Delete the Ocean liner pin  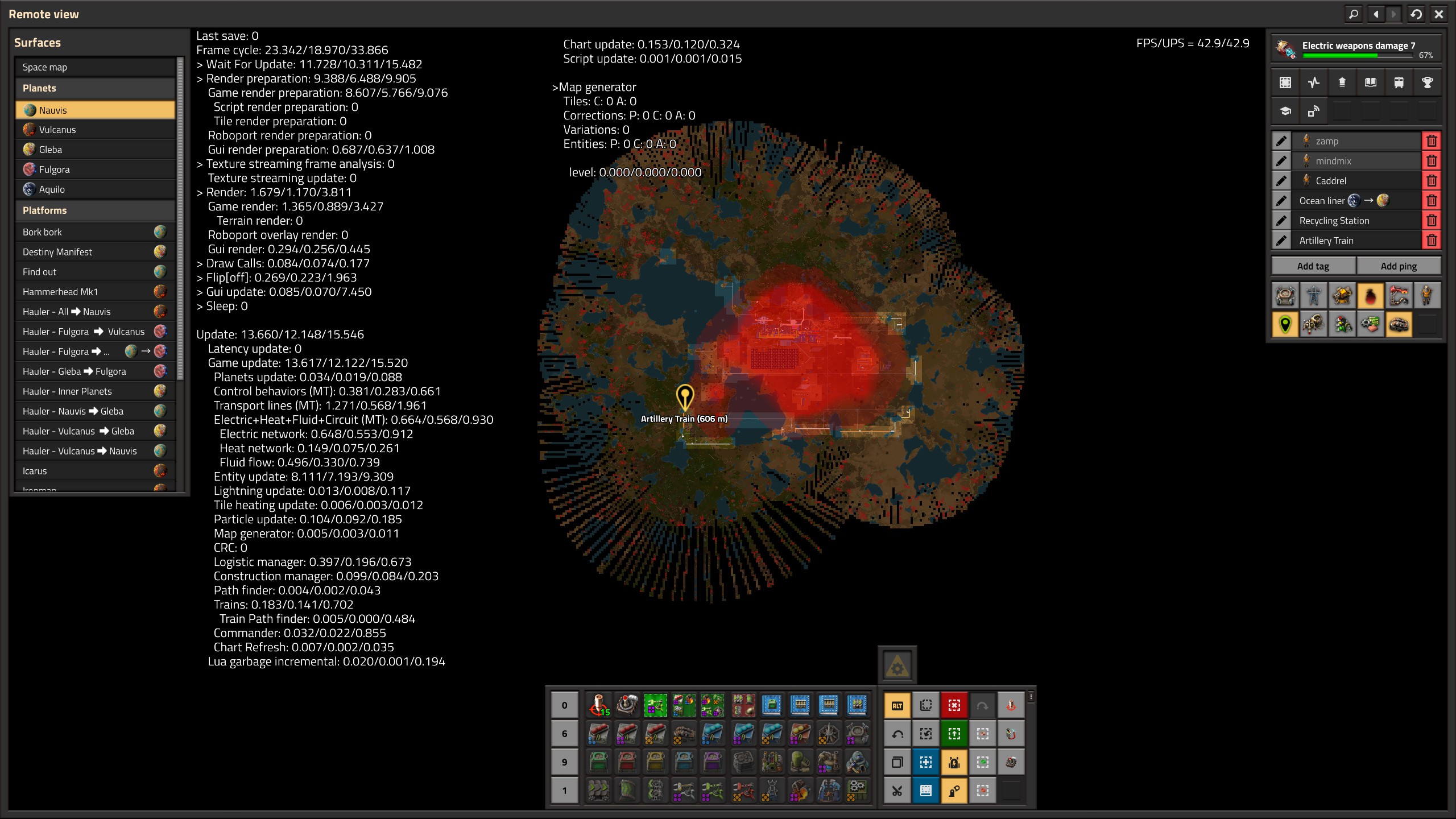1432,201
